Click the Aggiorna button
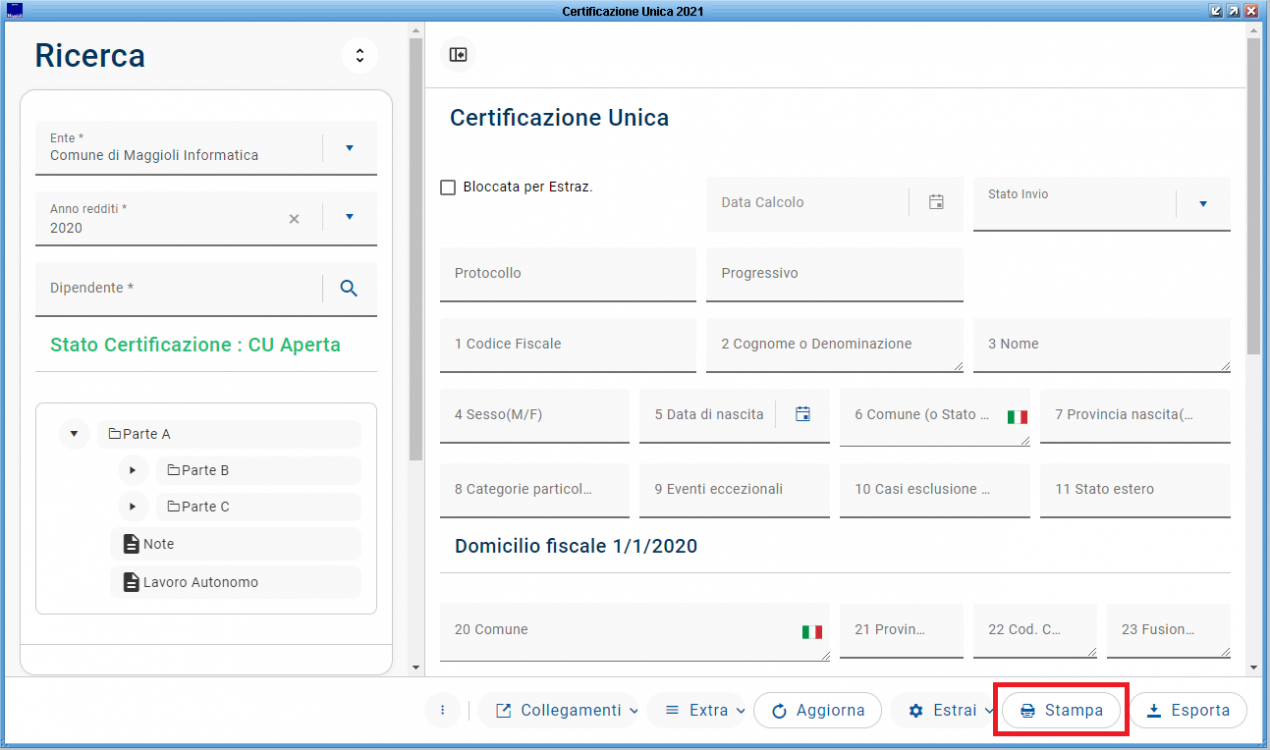 coord(817,710)
